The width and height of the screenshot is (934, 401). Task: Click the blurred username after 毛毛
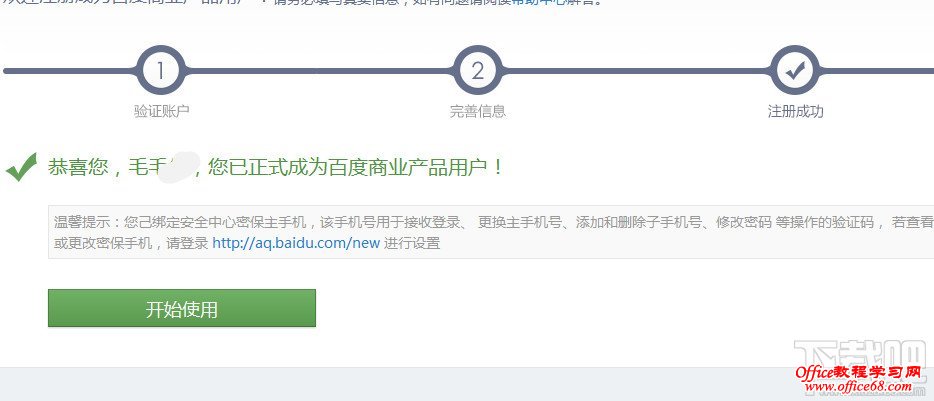[x=180, y=167]
